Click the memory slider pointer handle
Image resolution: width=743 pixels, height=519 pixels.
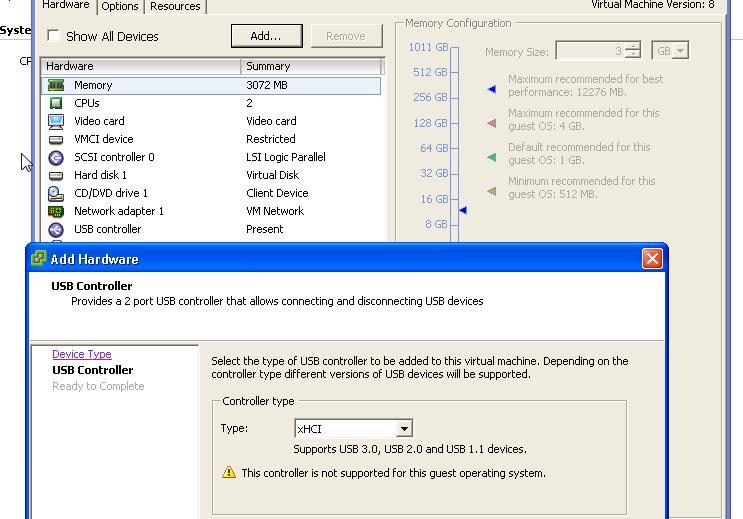tap(462, 210)
